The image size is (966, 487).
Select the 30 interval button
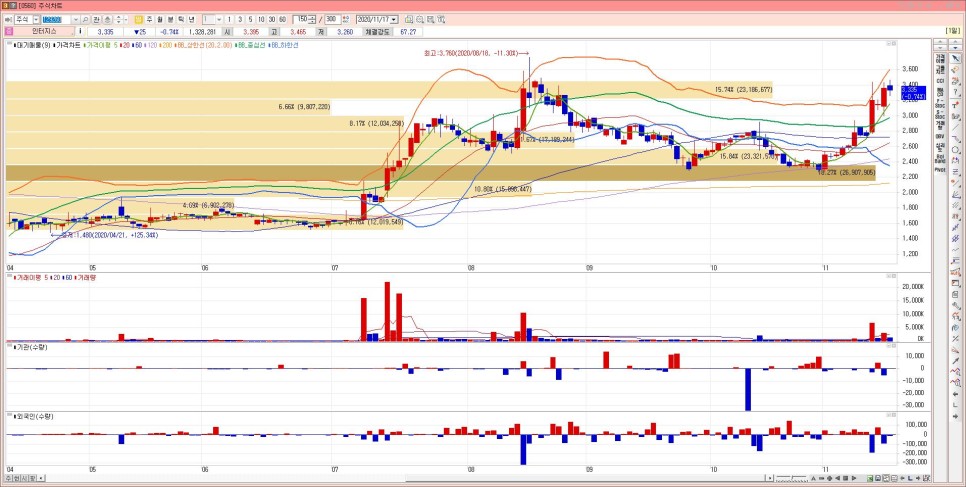(272, 19)
